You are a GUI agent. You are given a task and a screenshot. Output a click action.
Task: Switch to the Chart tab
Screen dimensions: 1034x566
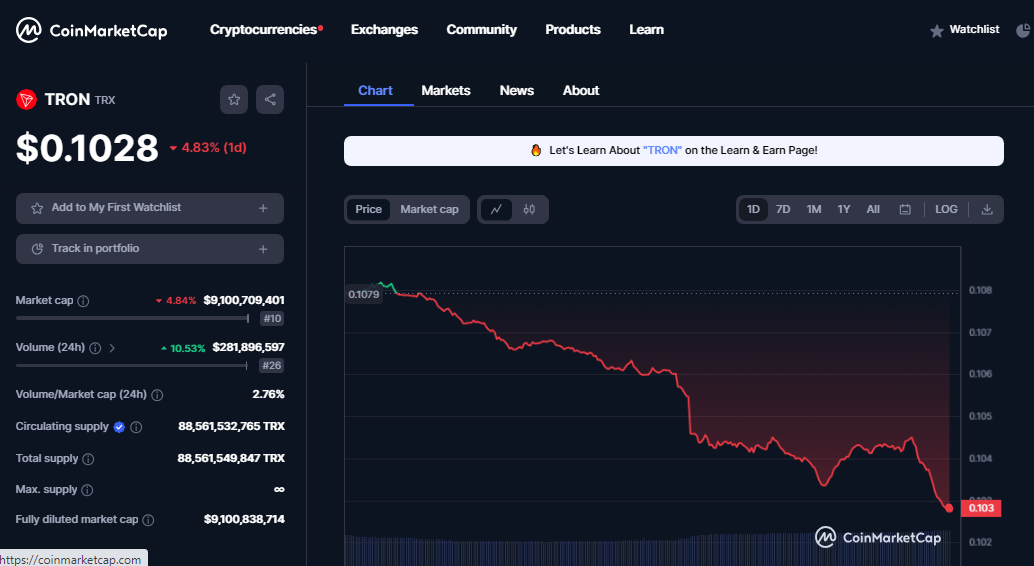[375, 91]
